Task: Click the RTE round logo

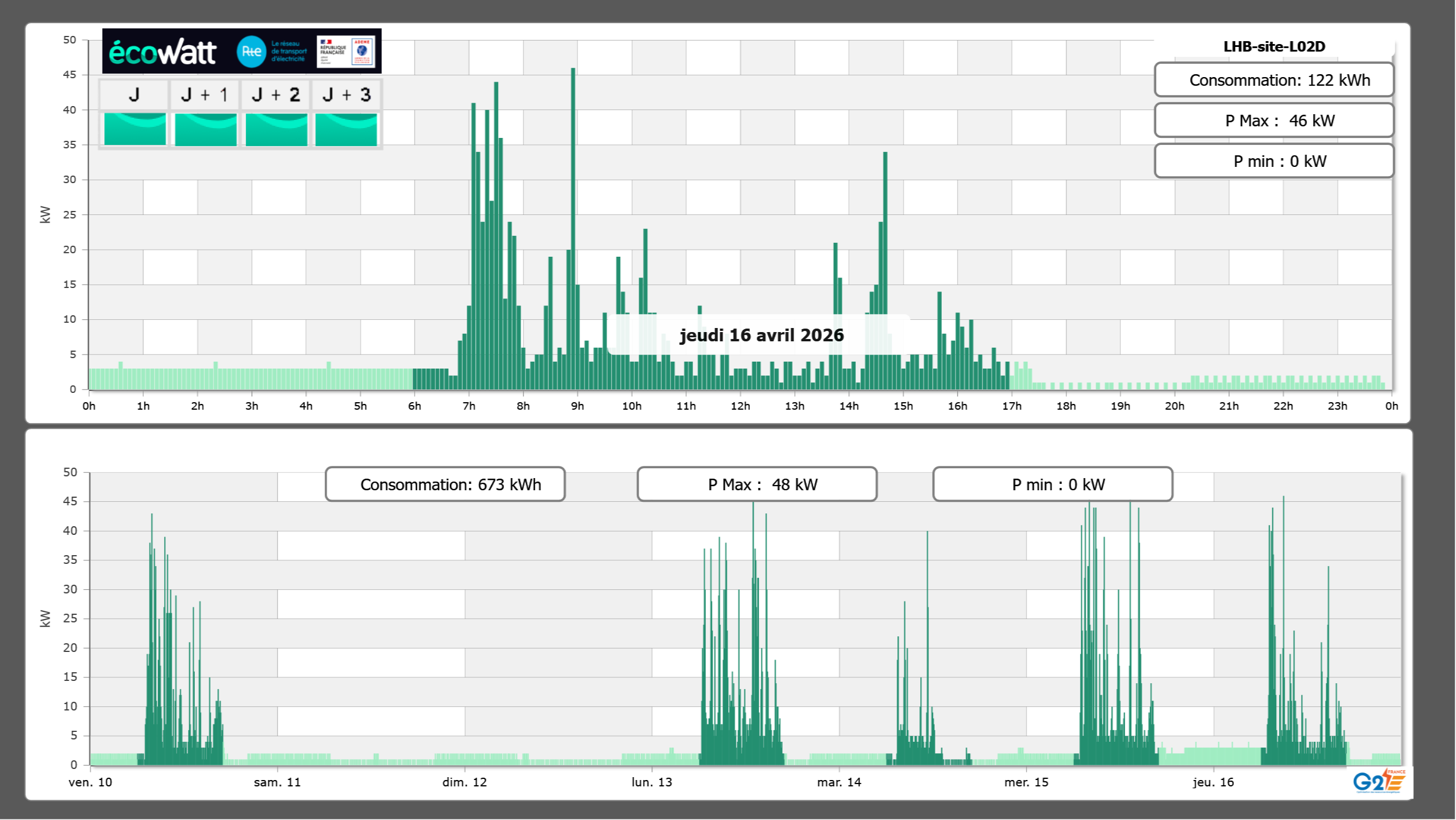Action: pos(251,52)
